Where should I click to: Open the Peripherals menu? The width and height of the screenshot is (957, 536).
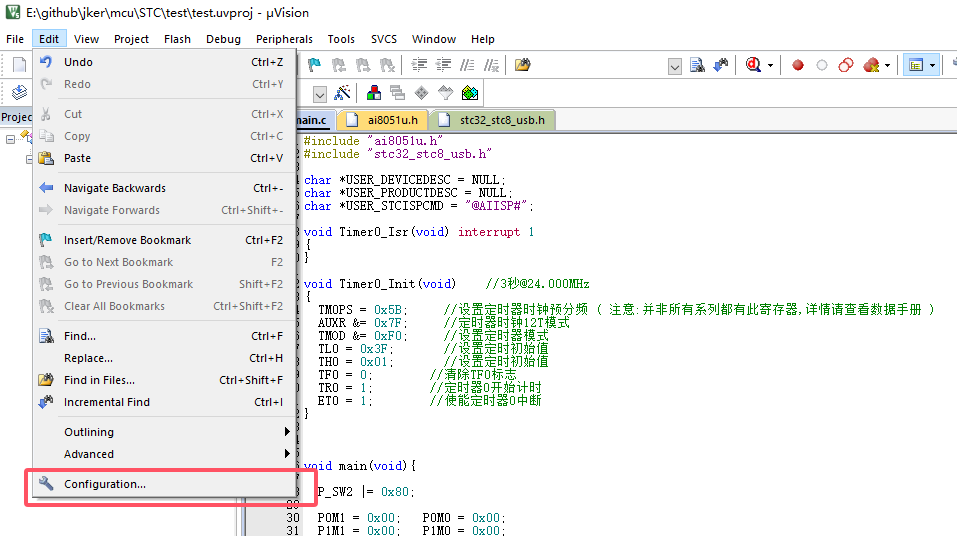[284, 39]
